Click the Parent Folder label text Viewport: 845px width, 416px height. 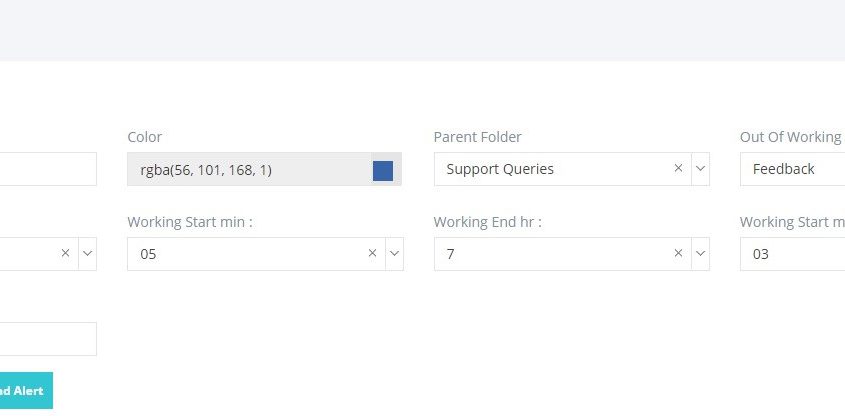[x=477, y=137]
